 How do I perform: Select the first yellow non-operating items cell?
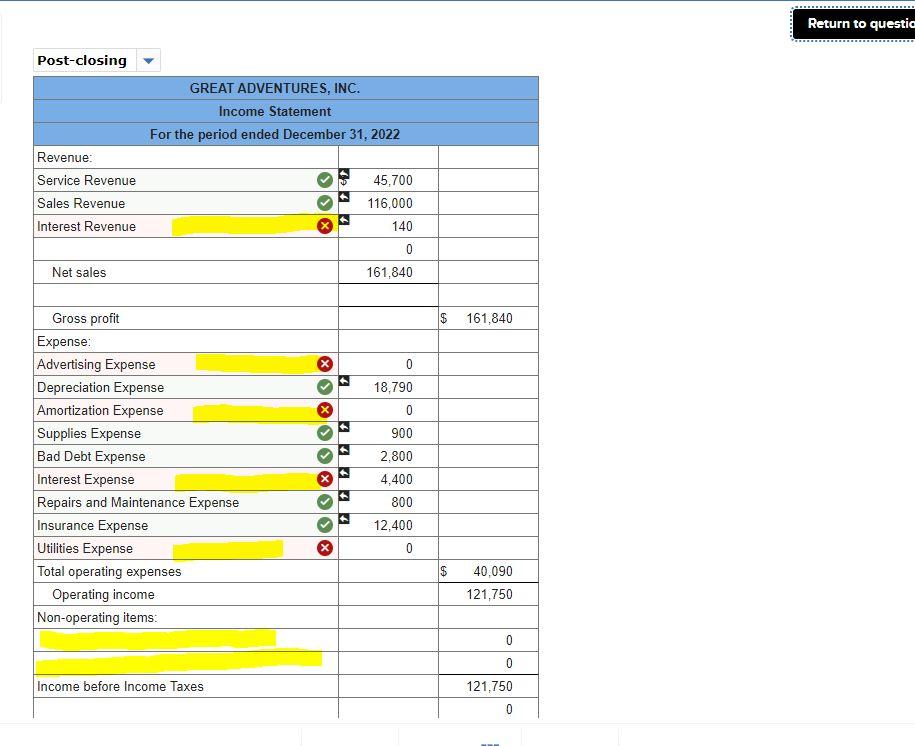[x=155, y=638]
